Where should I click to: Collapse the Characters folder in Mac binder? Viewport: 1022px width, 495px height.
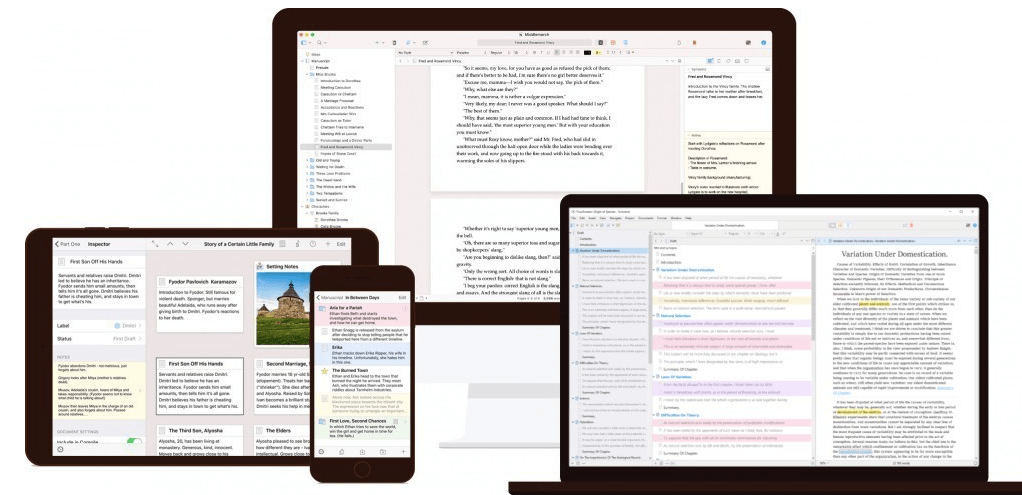coord(303,206)
